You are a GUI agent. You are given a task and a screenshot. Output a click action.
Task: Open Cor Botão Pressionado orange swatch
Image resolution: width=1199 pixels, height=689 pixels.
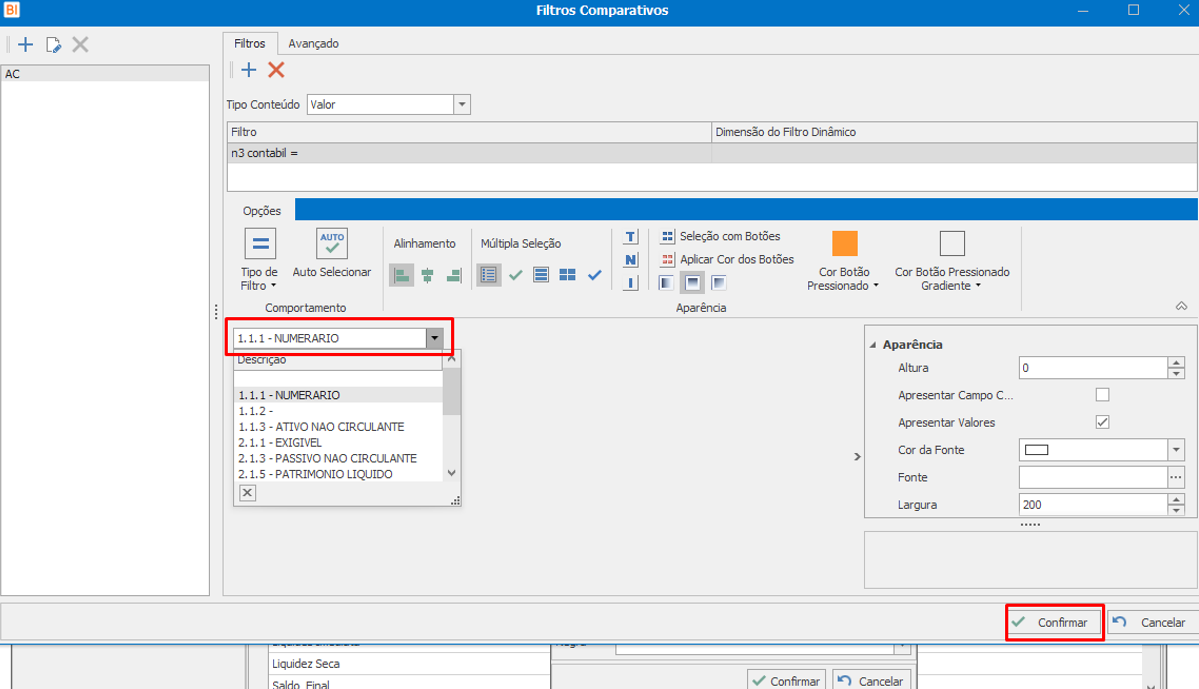click(x=844, y=244)
